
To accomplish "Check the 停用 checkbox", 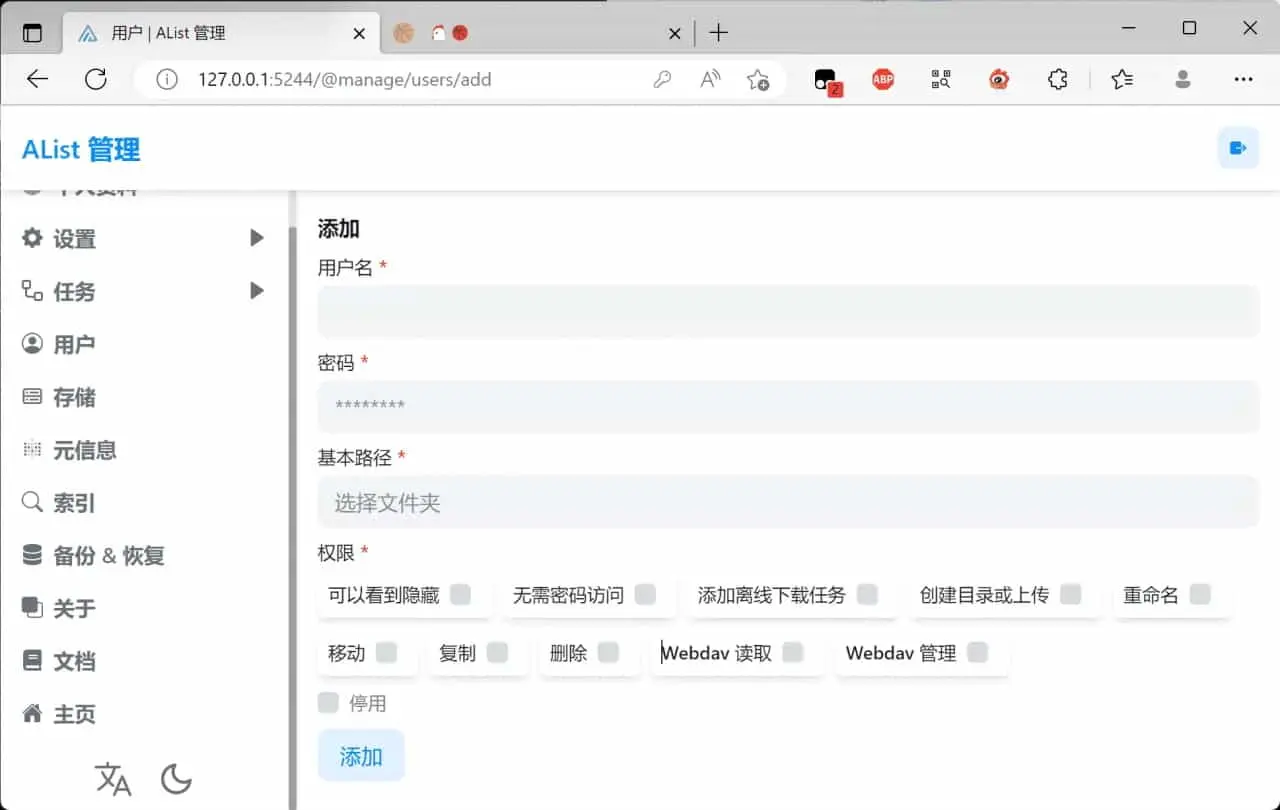I will pyautogui.click(x=328, y=703).
